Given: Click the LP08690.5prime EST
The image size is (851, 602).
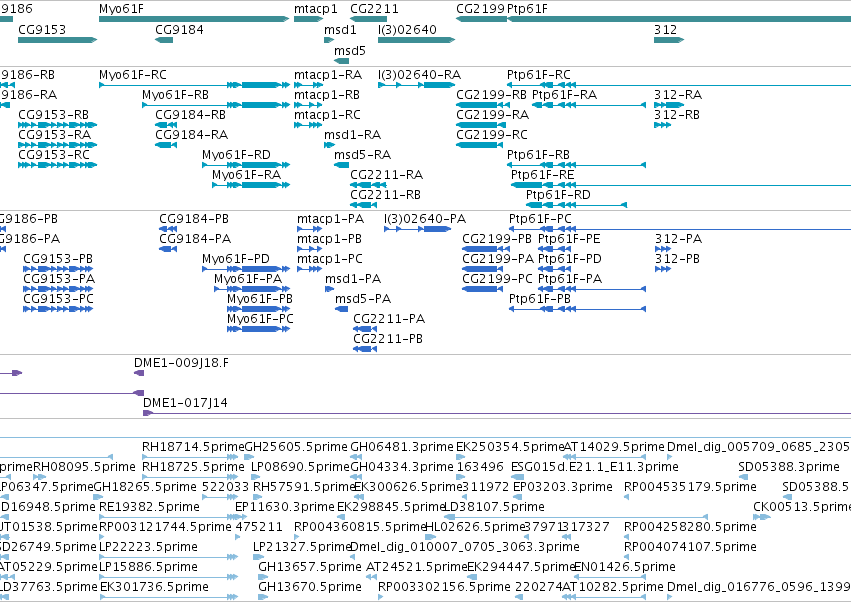Looking at the screenshot, I should pos(256,477).
